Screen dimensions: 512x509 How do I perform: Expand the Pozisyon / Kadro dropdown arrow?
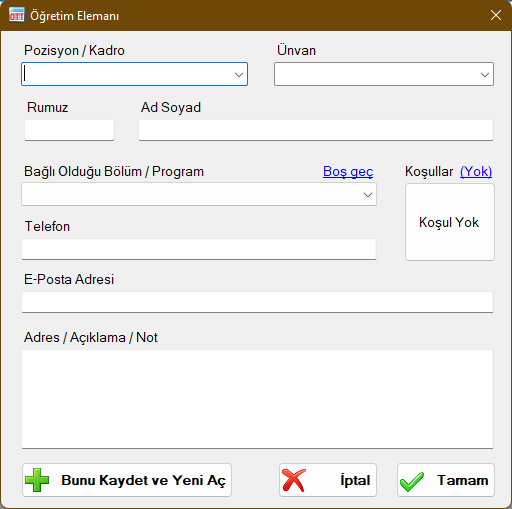click(239, 74)
